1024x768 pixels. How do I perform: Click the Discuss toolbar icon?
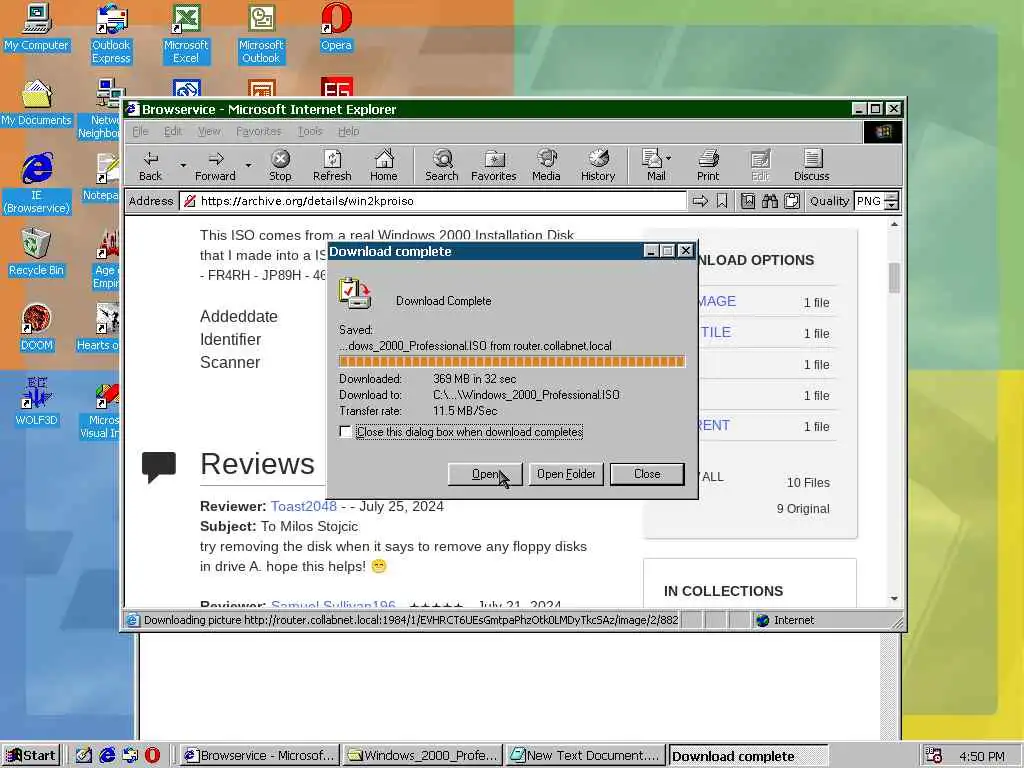pos(812,165)
